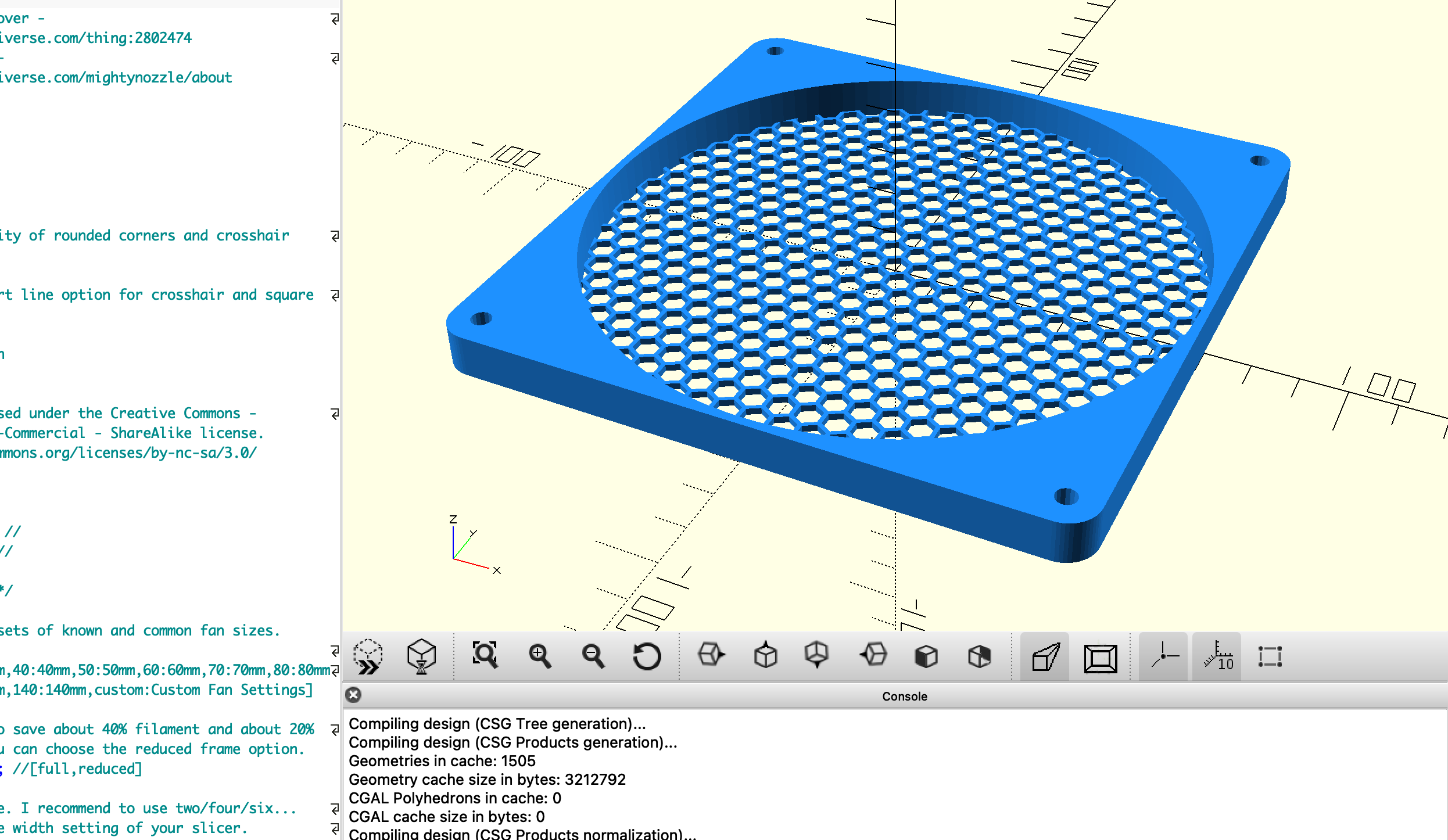The image size is (1448, 840).
Task: Toggle Perspective projection mode
Action: tap(1045, 657)
